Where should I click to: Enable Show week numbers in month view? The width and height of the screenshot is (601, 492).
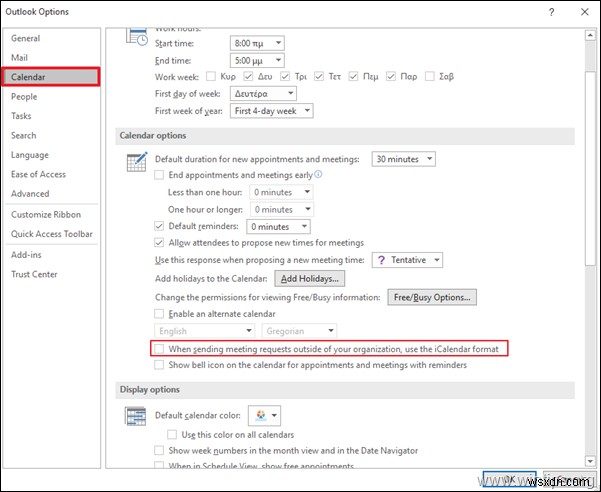pos(159,450)
